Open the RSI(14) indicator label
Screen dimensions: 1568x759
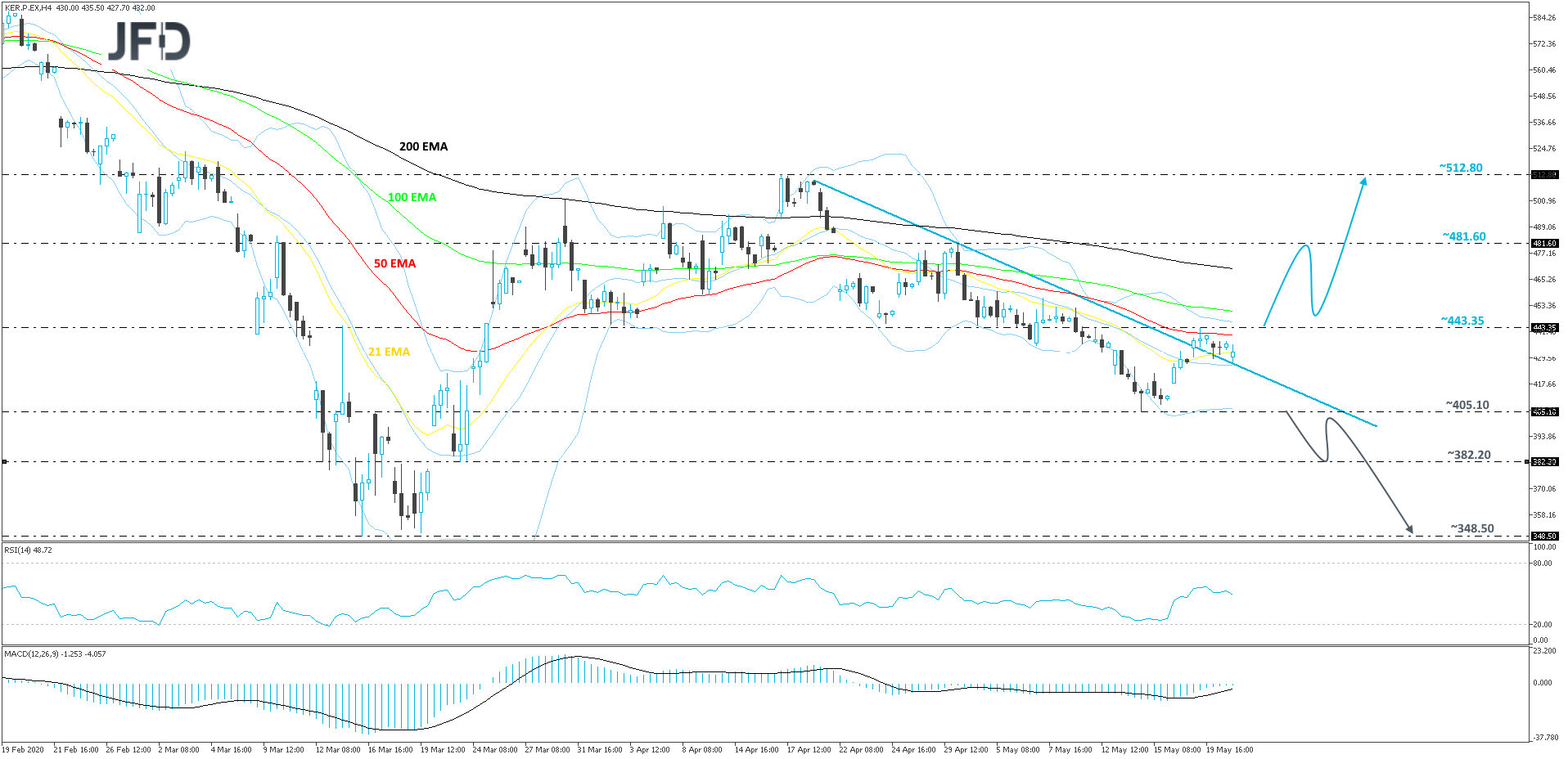28,550
